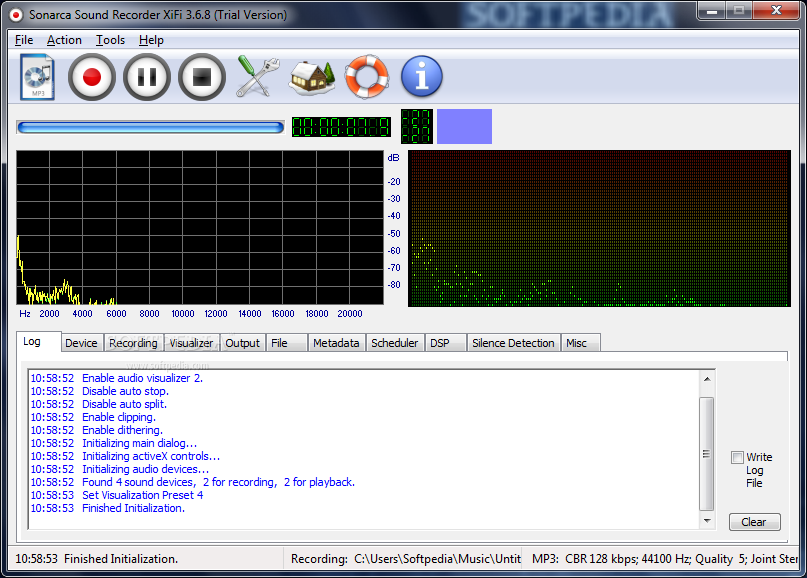Start recording with the red Record button
The image size is (807, 578).
pyautogui.click(x=92, y=77)
